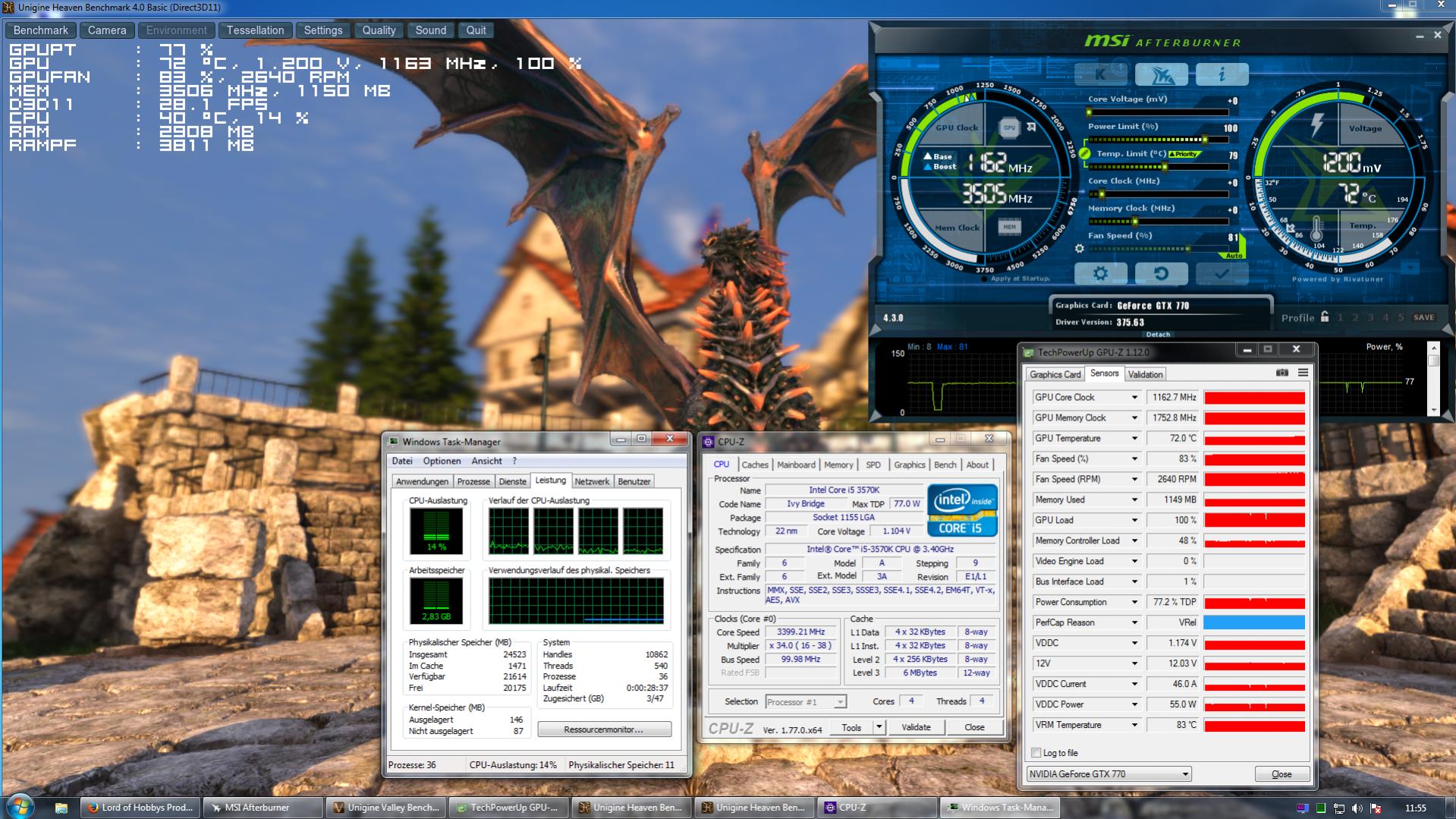Open the GPU Temperature sensor dropdown
Screen dimensions: 1456x819
pos(1135,439)
